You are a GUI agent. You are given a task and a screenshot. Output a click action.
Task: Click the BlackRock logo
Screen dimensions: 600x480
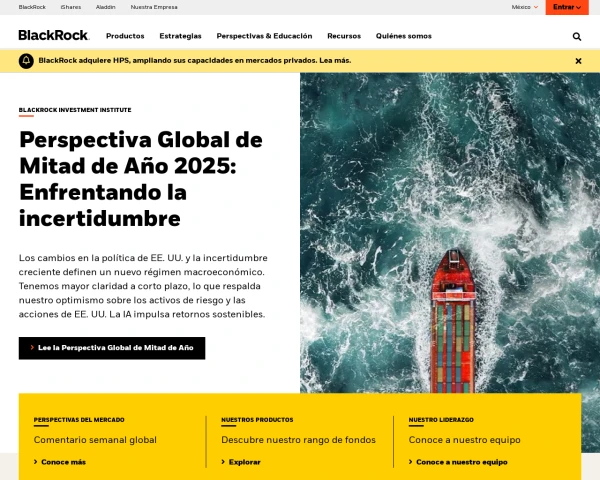click(x=54, y=35)
